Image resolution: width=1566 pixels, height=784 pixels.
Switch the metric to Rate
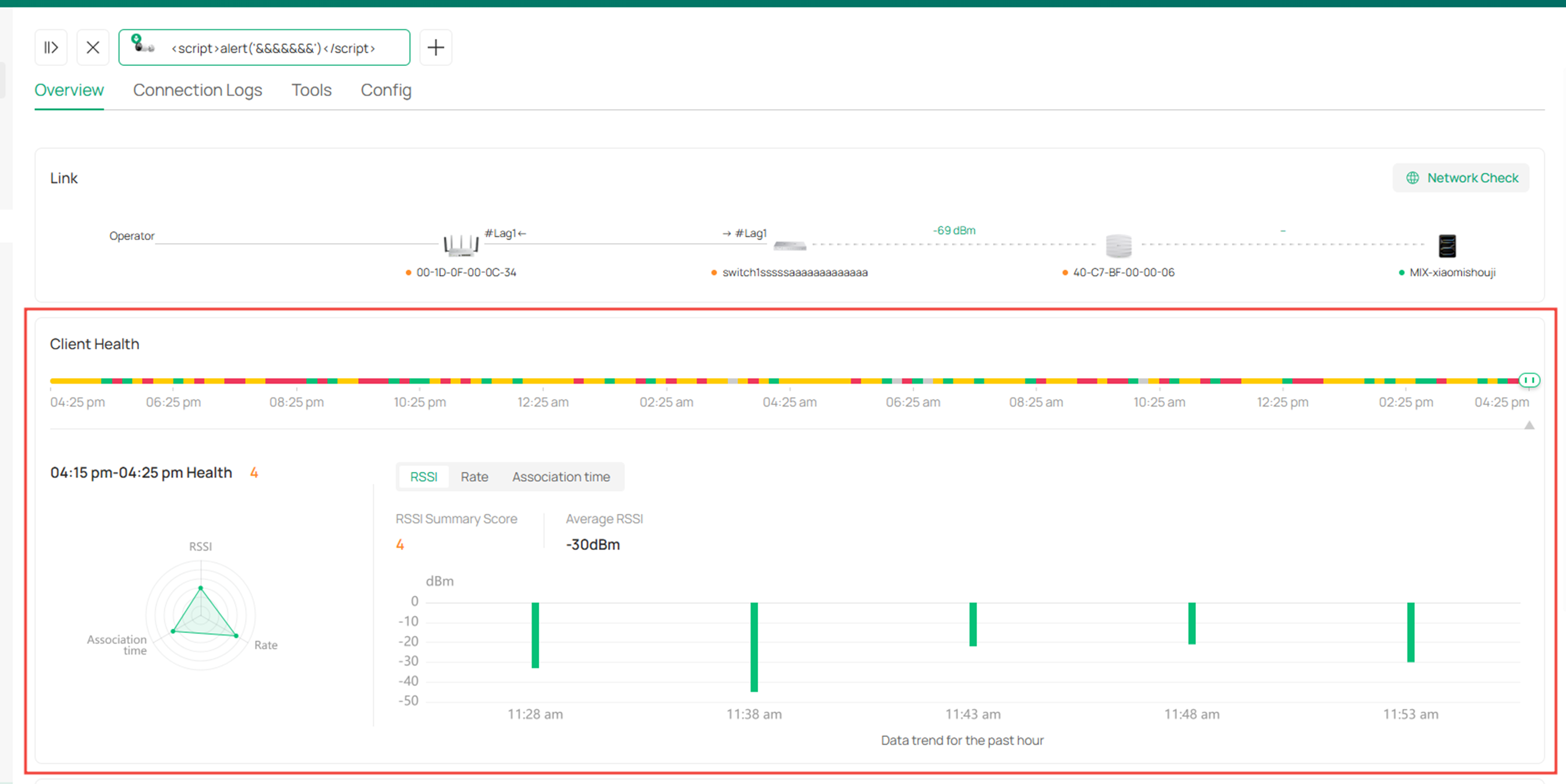474,477
